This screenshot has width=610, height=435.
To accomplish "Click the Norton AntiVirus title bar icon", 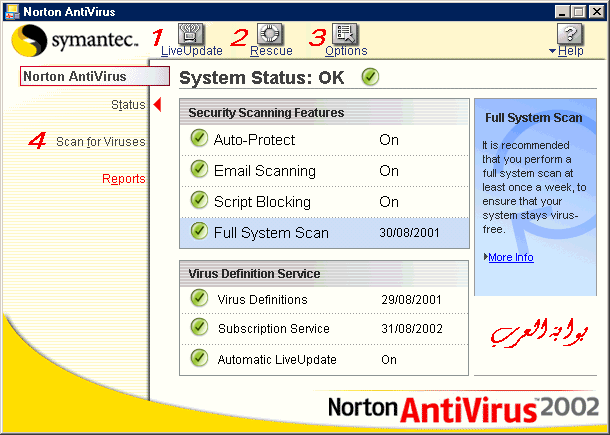I will 11,12.
